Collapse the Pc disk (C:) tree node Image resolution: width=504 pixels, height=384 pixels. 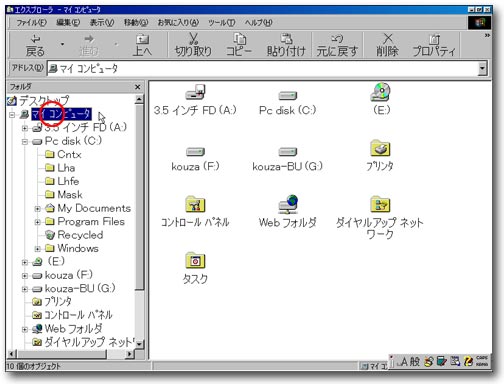(x=25, y=142)
